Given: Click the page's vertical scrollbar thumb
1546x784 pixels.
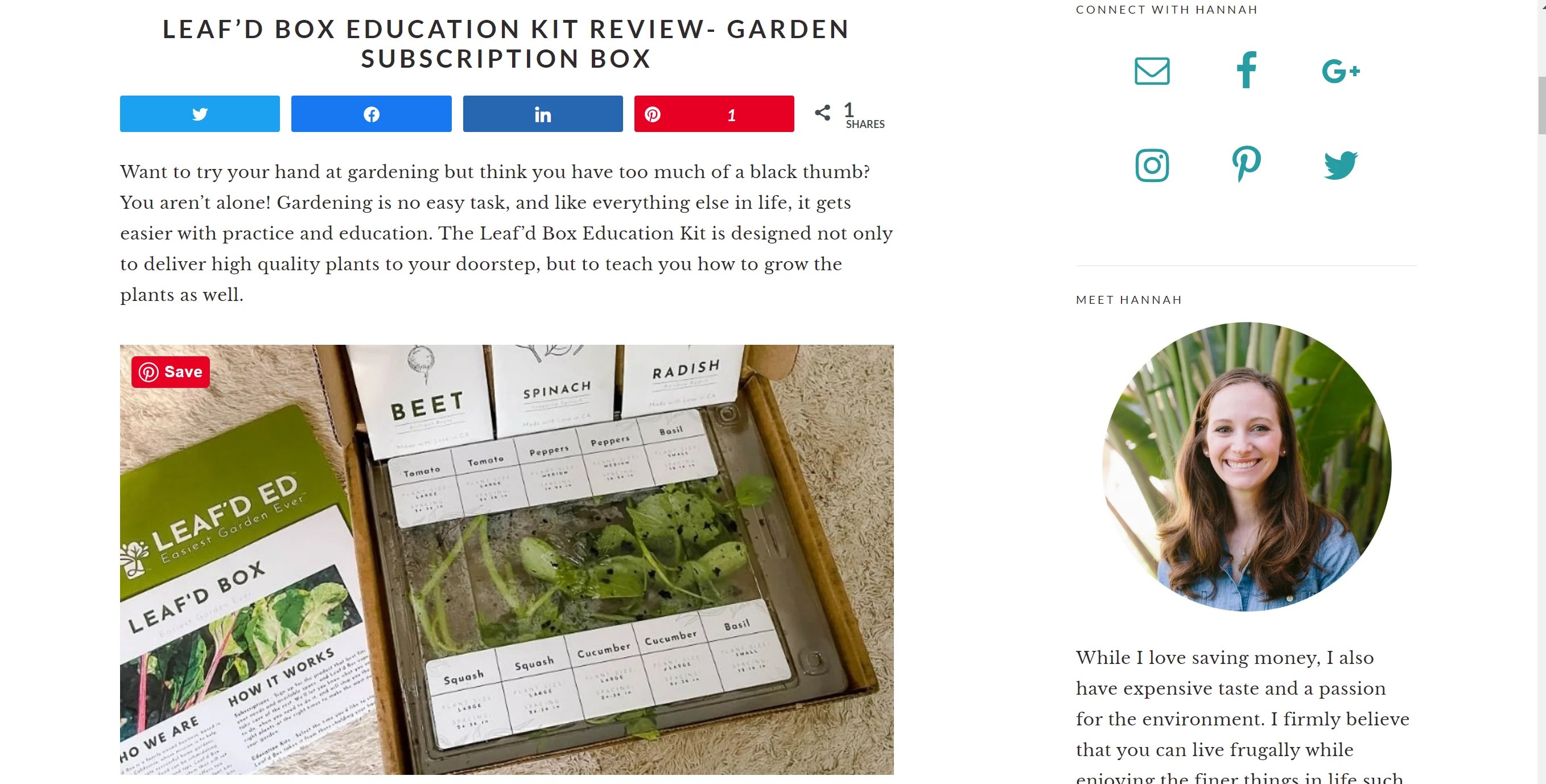Looking at the screenshot, I should 1542,106.
